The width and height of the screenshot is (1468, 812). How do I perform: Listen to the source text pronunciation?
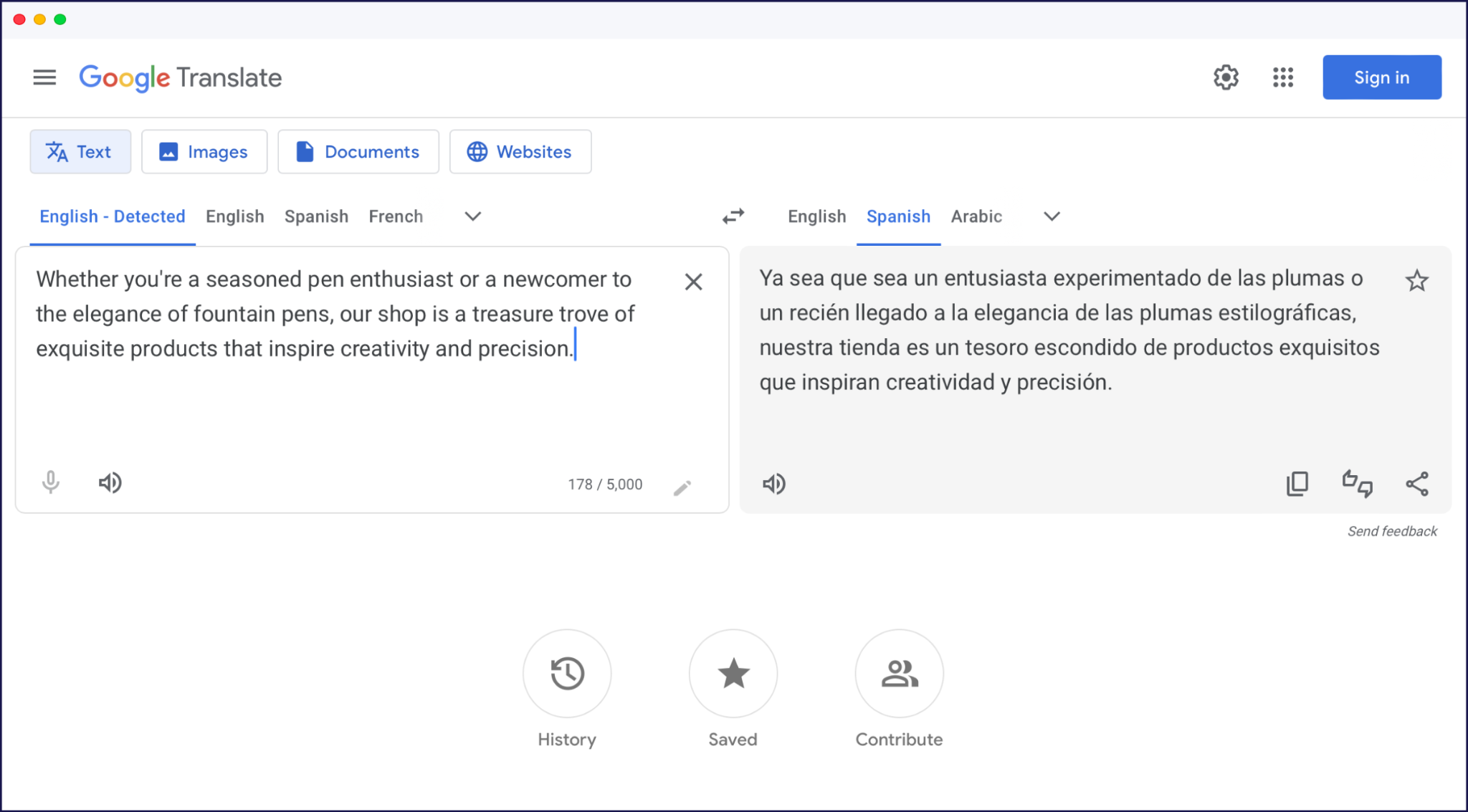tap(110, 482)
